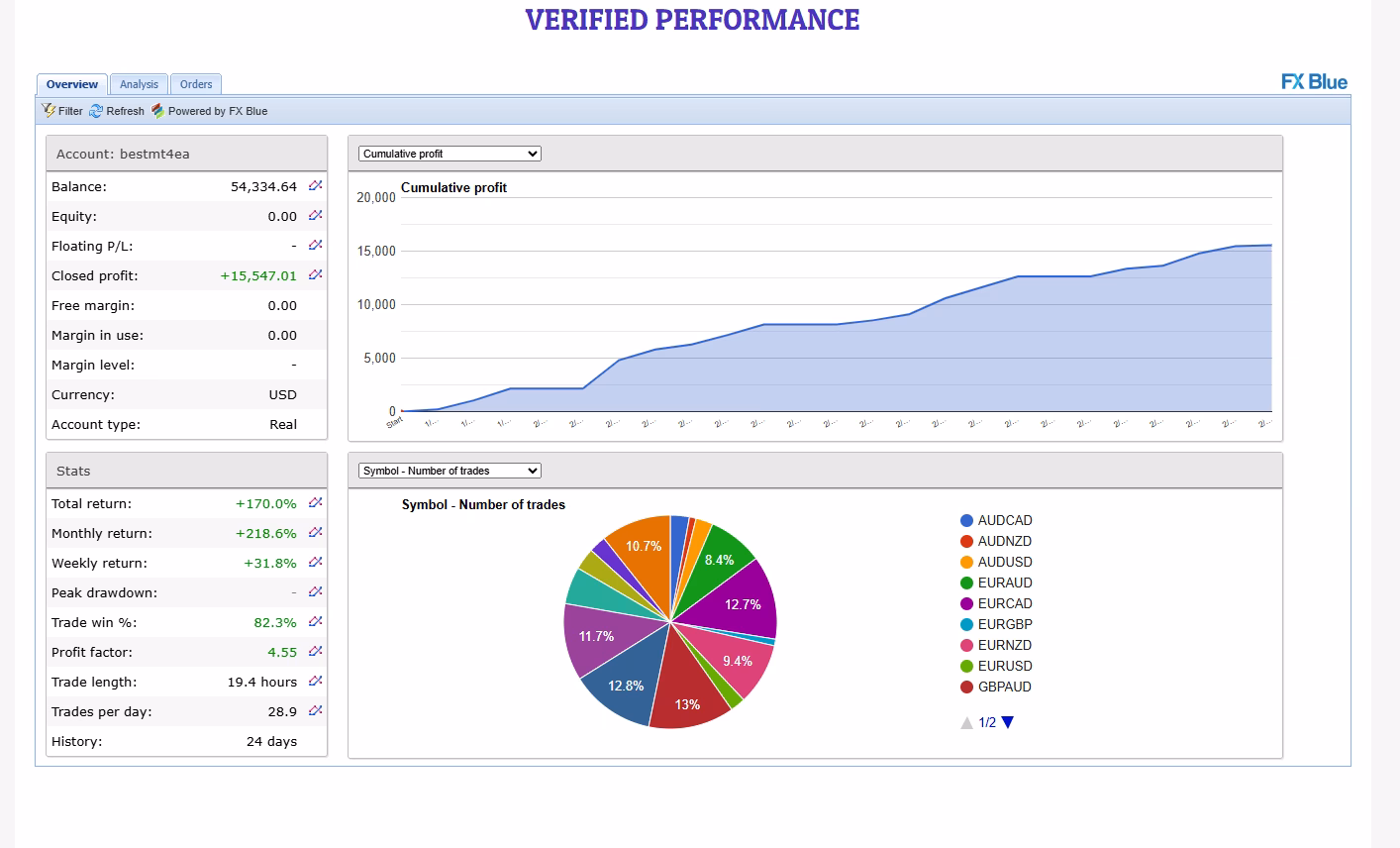Click the chart icon beside Total return
Screen dimensions: 1400x848
315,502
